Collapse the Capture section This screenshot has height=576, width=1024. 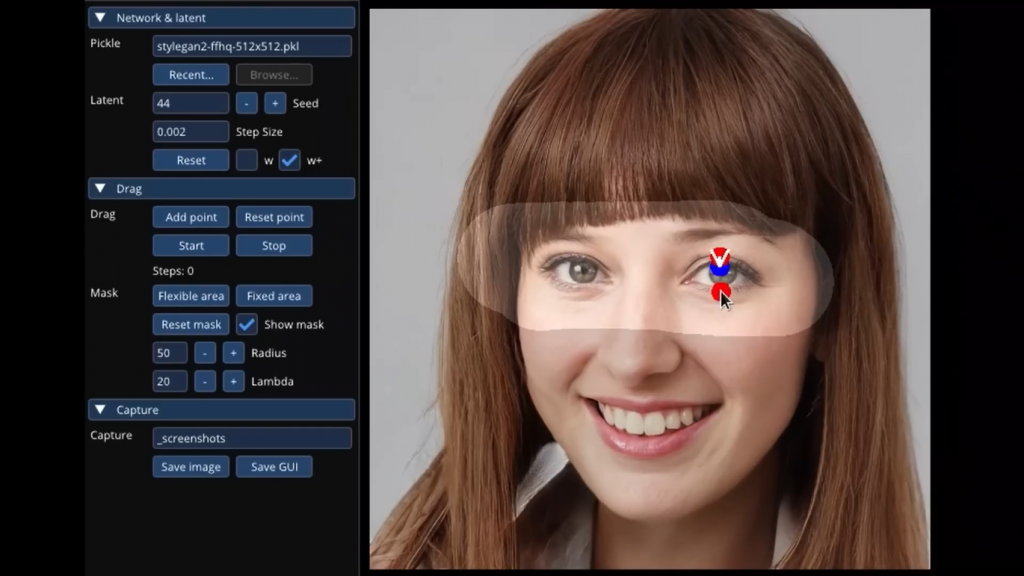point(221,409)
